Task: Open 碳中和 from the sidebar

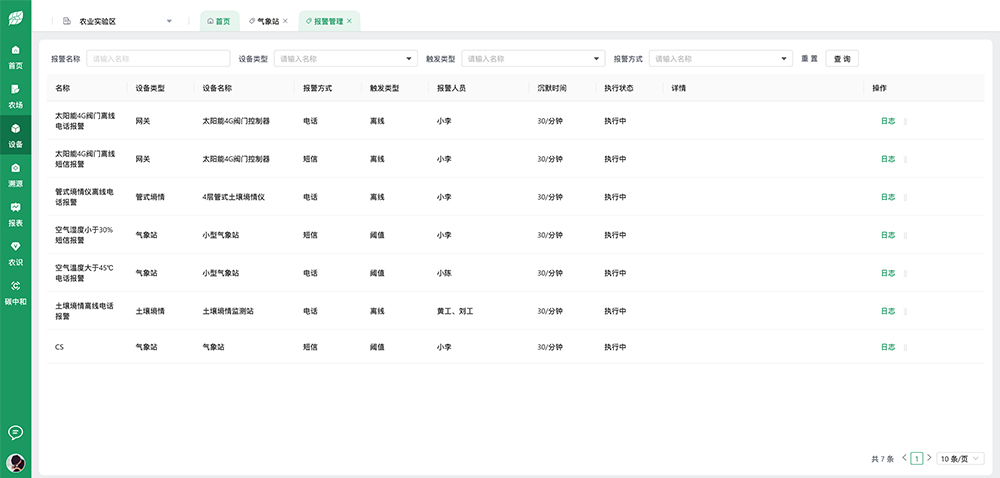Action: click(x=15, y=291)
